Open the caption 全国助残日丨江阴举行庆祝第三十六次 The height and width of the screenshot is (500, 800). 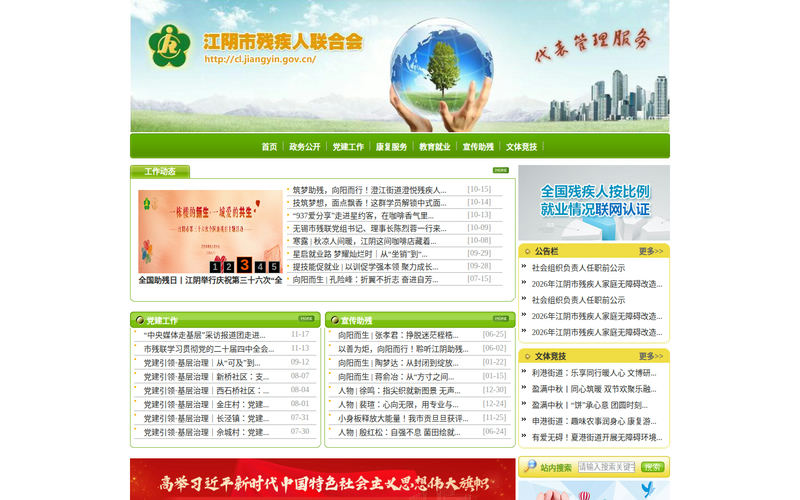(210, 280)
